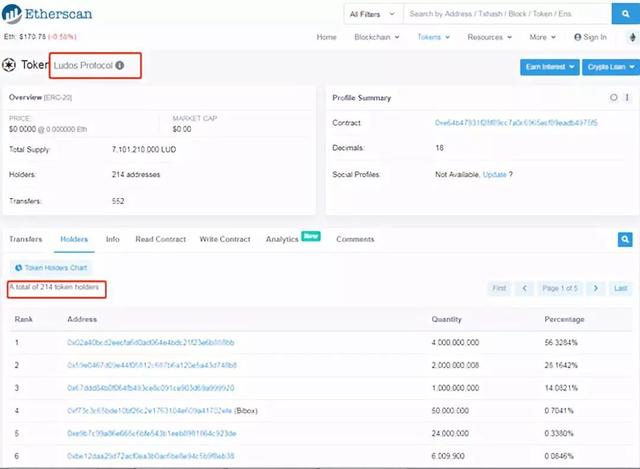This screenshot has width=640, height=469.
Task: Click the 552 transfers value
Action: coord(118,201)
